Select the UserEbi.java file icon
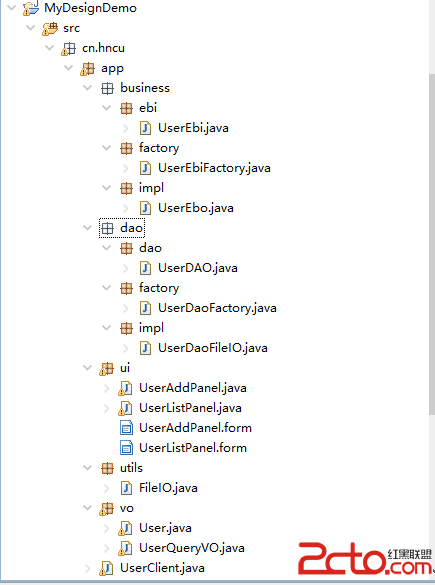This screenshot has height=585, width=435. click(145, 128)
